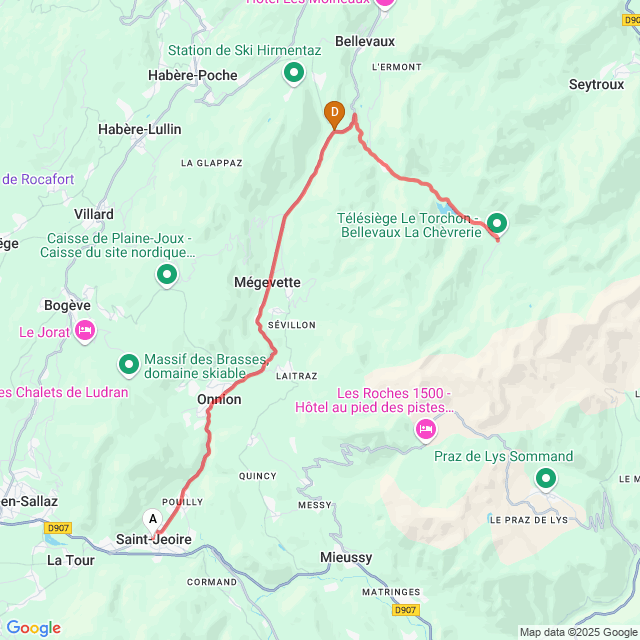Click the orange D destination marker
This screenshot has height=640, width=640.
[x=334, y=115]
